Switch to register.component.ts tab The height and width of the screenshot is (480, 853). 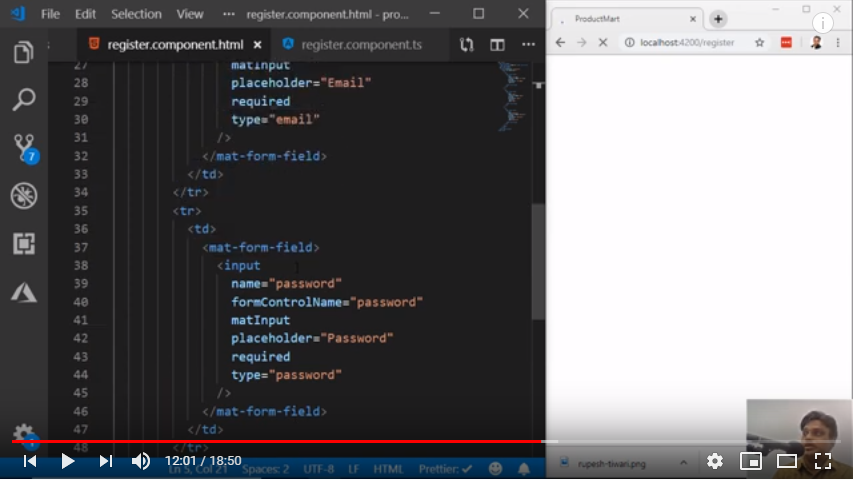(358, 44)
